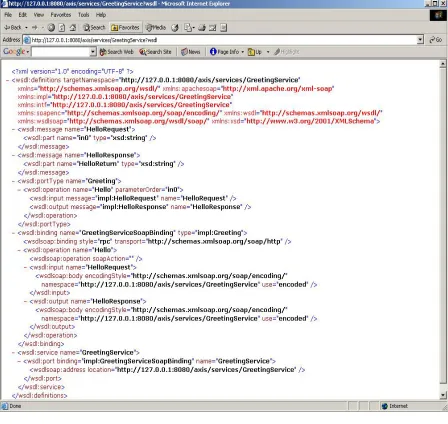Click the Mail toolbar icon
Viewport: 448px width, 424px height.
pos(188,28)
